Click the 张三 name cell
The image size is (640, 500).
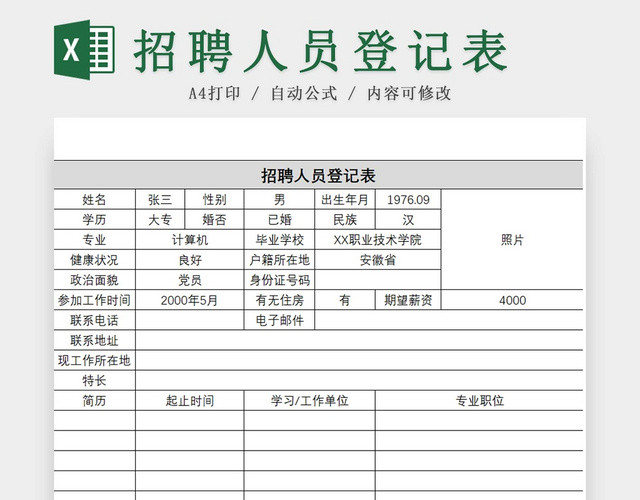pyautogui.click(x=160, y=200)
